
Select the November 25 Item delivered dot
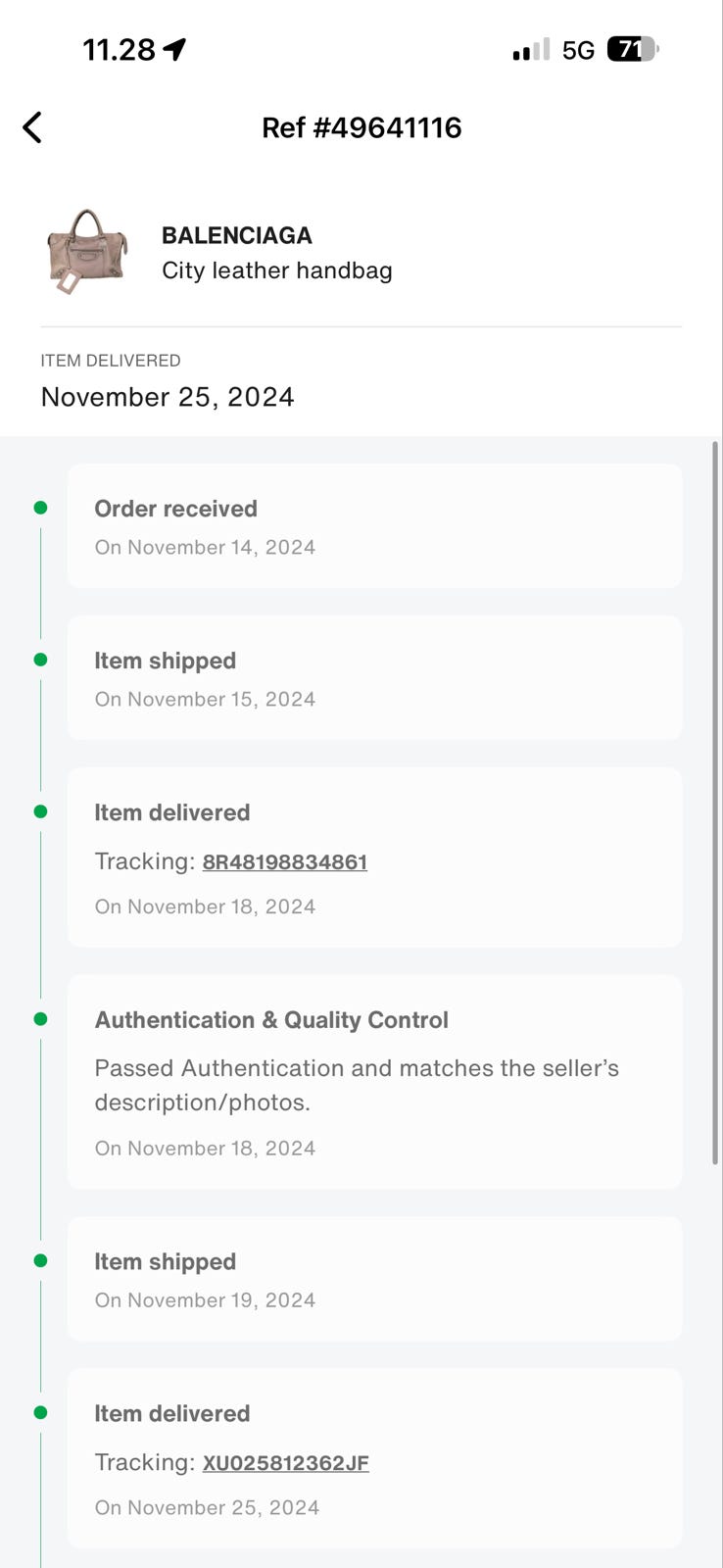pos(40,1412)
